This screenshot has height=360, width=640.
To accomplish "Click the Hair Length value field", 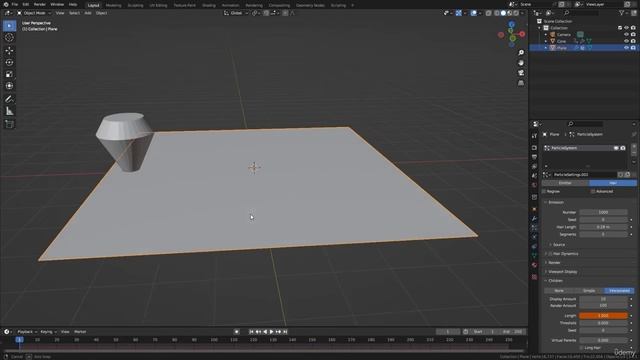I will click(x=603, y=227).
